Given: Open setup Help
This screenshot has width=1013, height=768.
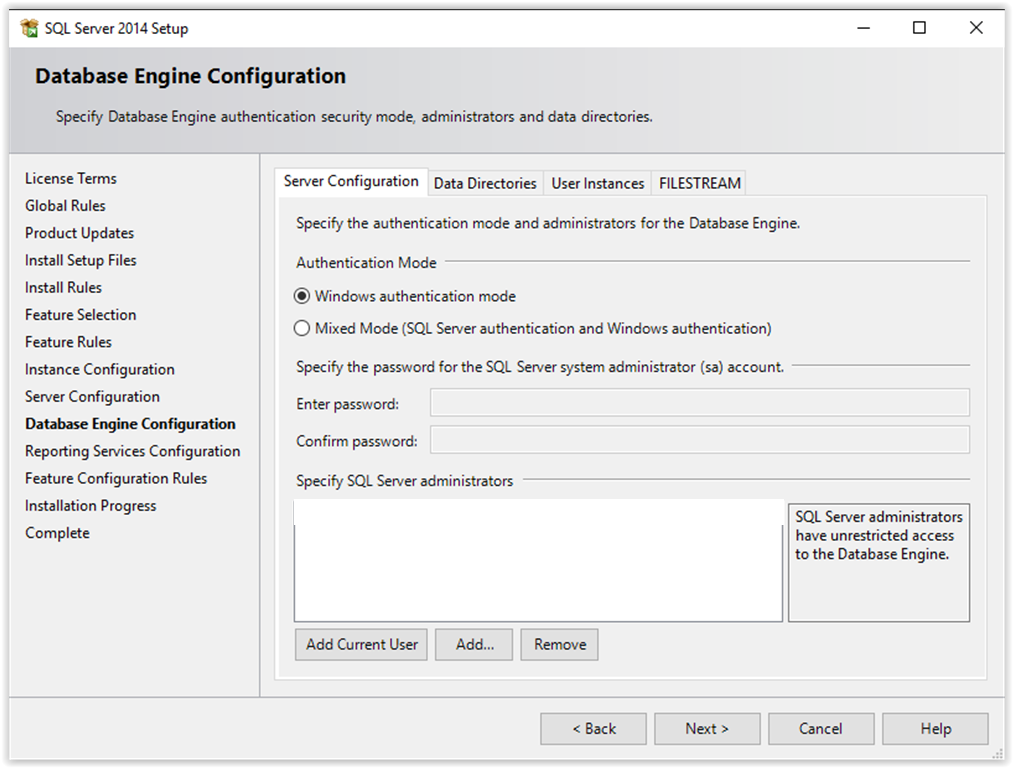Looking at the screenshot, I should click(935, 729).
